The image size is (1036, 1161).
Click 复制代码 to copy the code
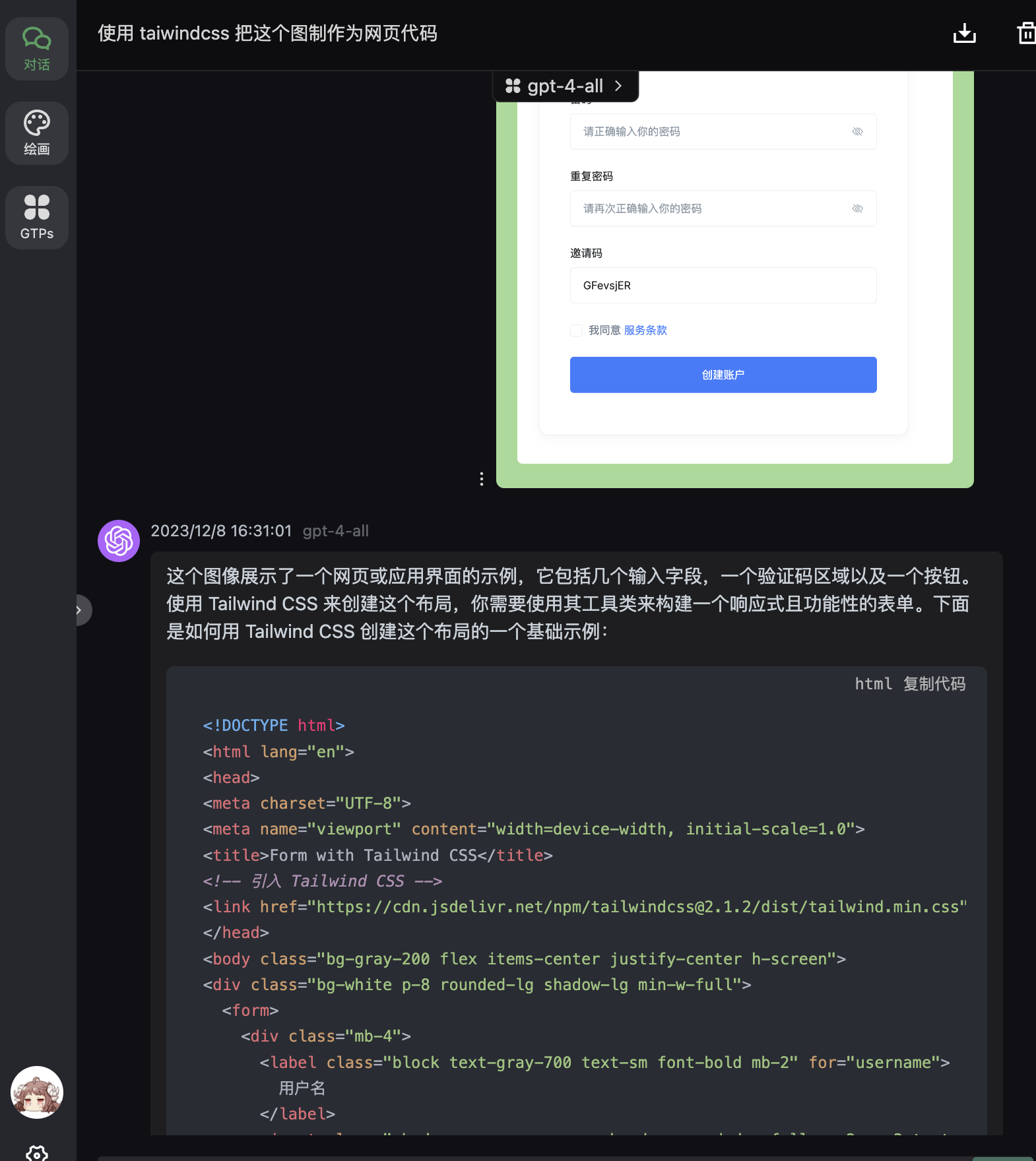pyautogui.click(x=934, y=684)
